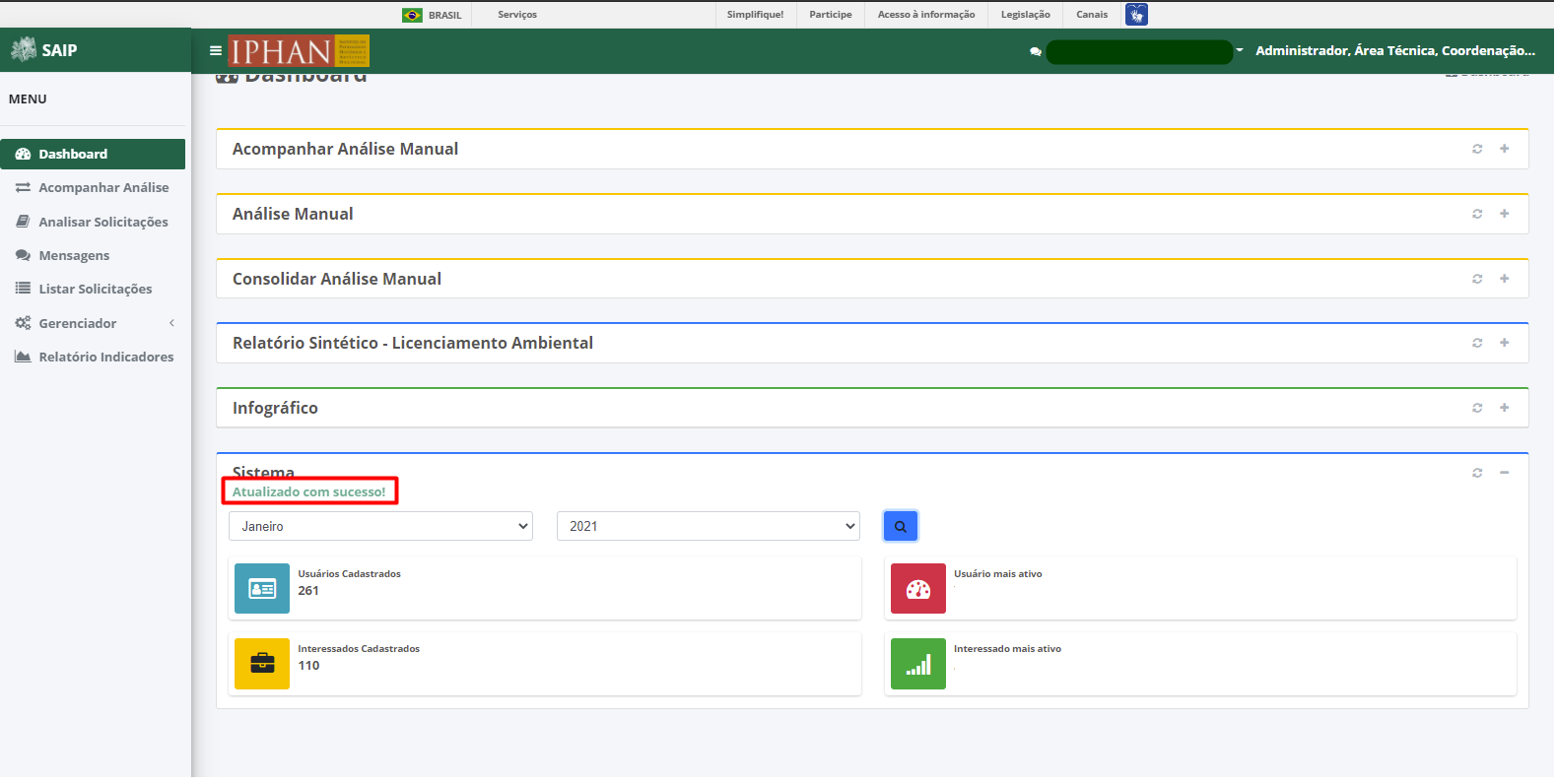Click the Legislação top bar link

tap(1027, 15)
